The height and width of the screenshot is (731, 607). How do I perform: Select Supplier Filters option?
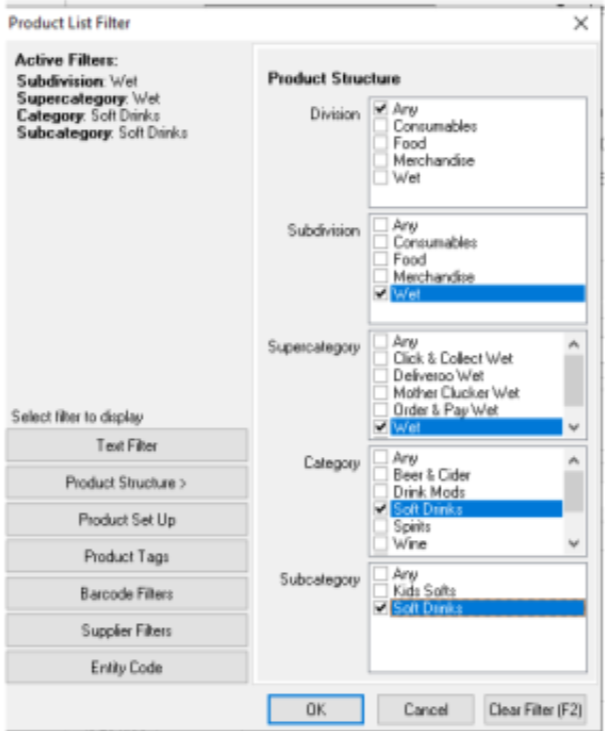point(127,631)
